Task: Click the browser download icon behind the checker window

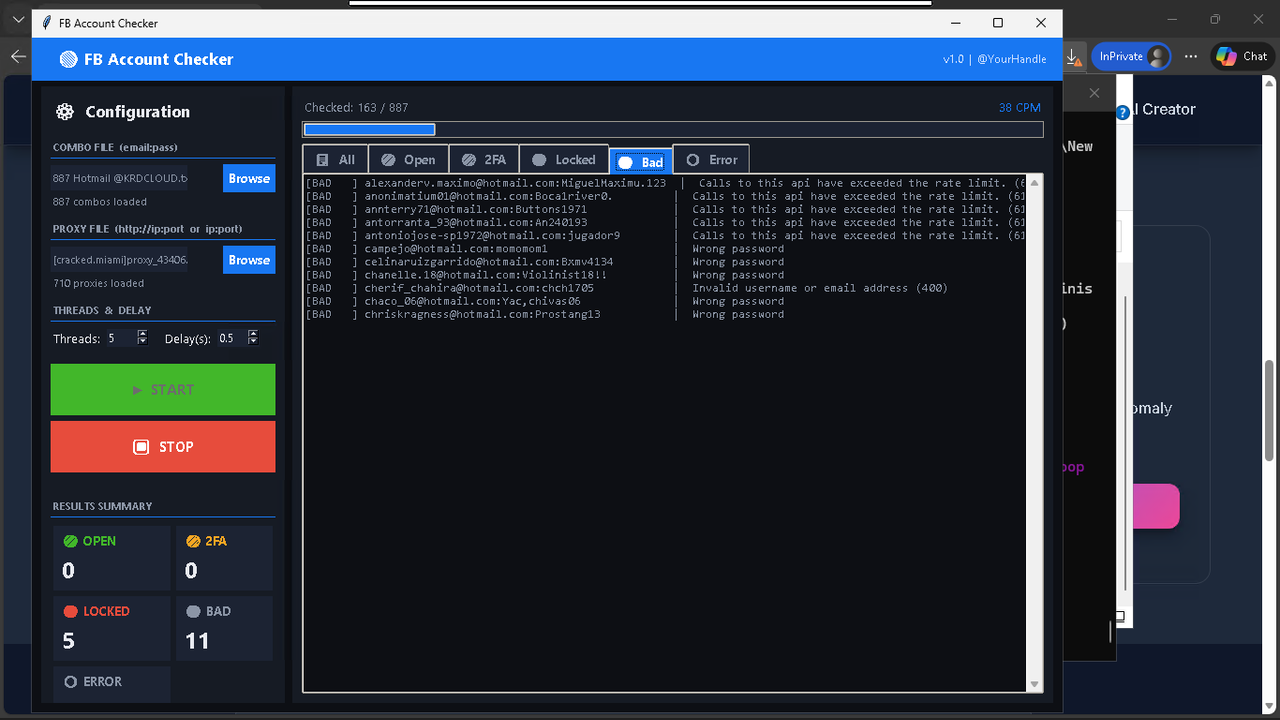Action: [x=1073, y=57]
